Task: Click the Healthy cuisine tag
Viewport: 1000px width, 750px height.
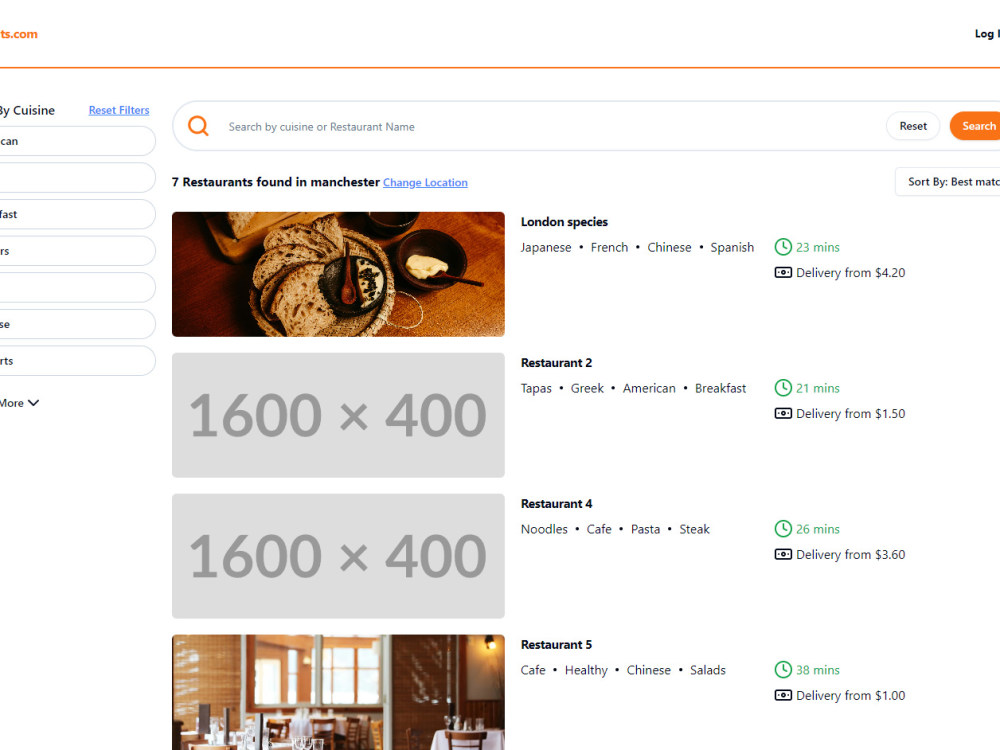Action: (x=586, y=670)
